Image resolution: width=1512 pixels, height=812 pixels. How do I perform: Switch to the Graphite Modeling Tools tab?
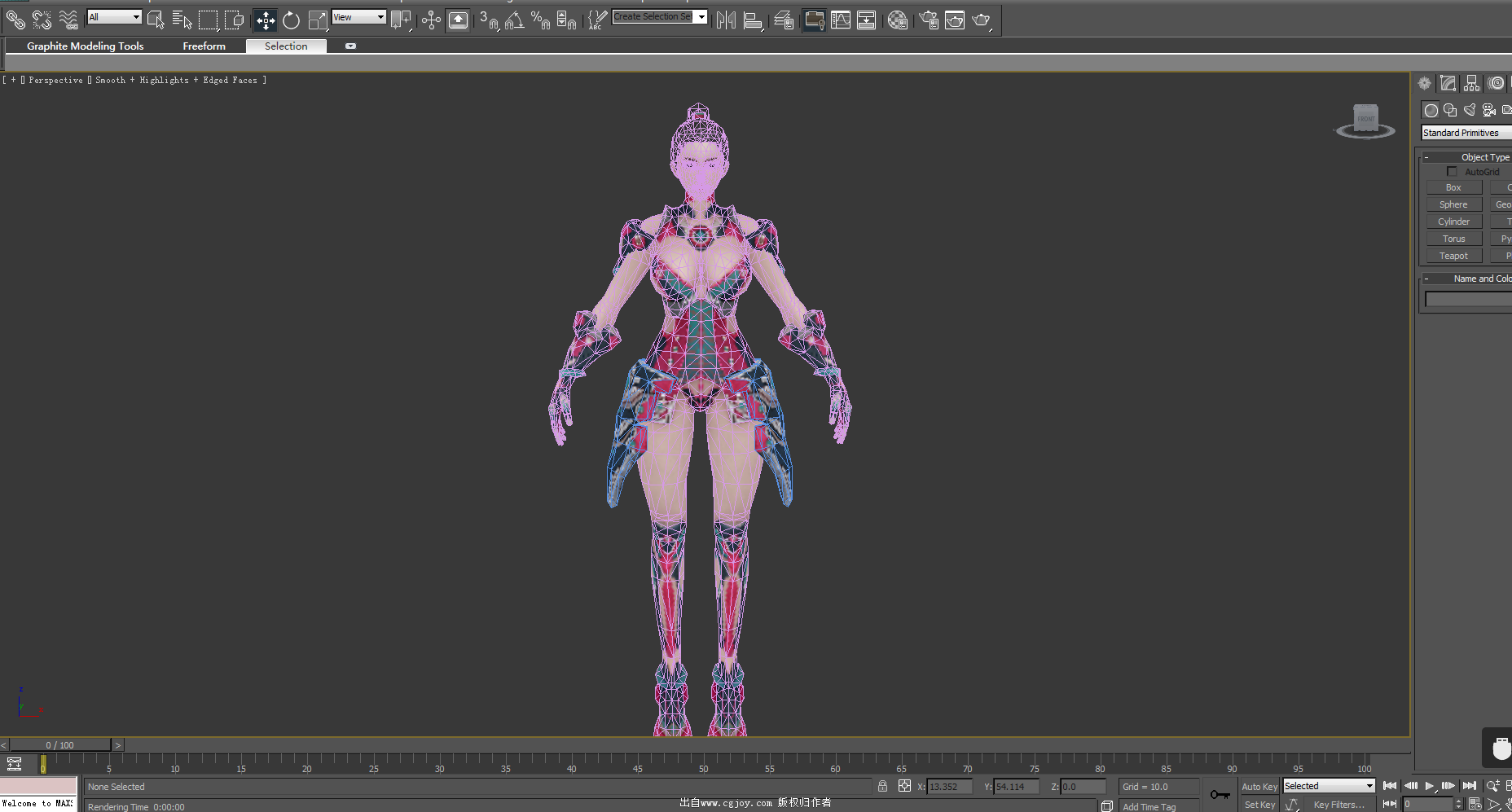click(x=86, y=46)
